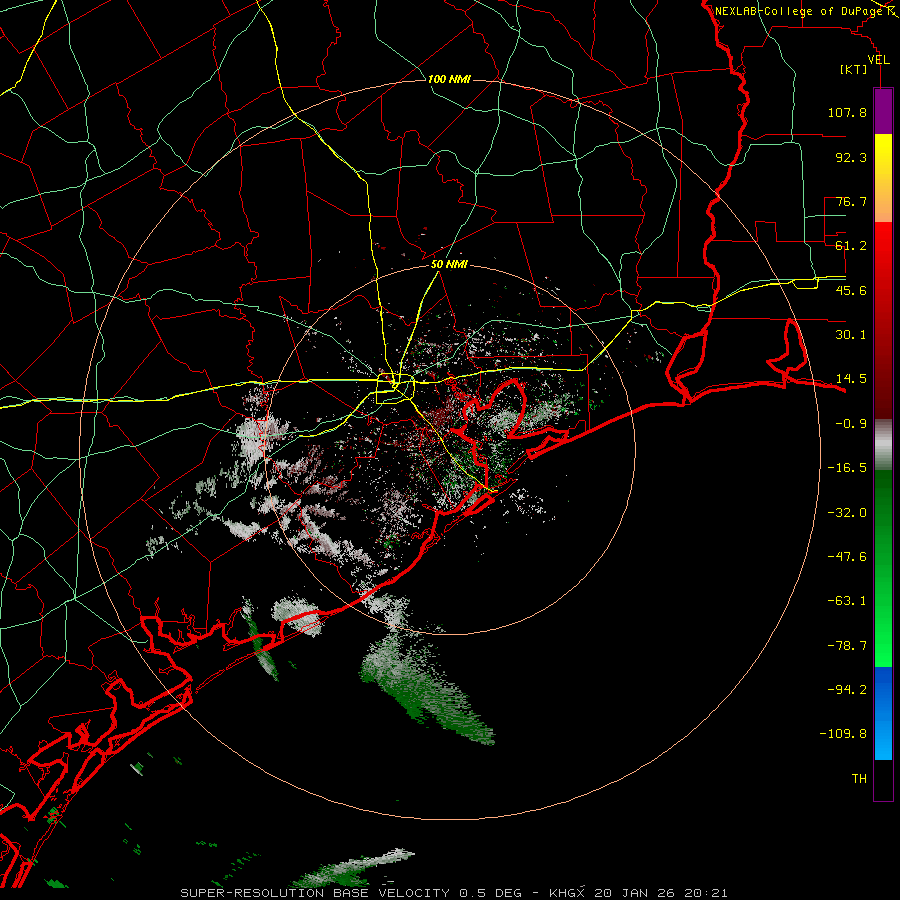Click the -47.6 velocity scale value
The image size is (900, 900).
coord(847,557)
